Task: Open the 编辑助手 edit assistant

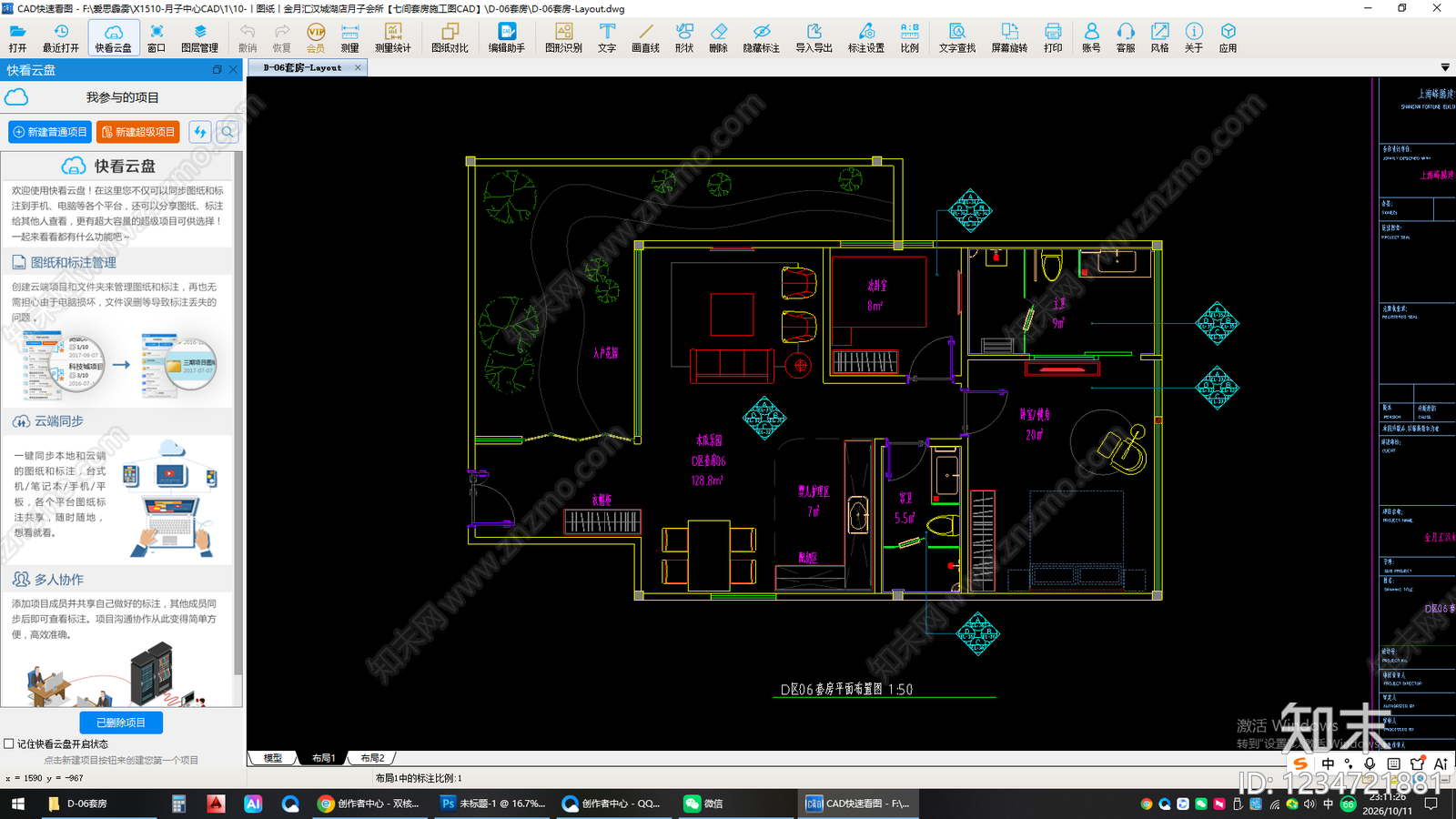Action: (x=507, y=38)
